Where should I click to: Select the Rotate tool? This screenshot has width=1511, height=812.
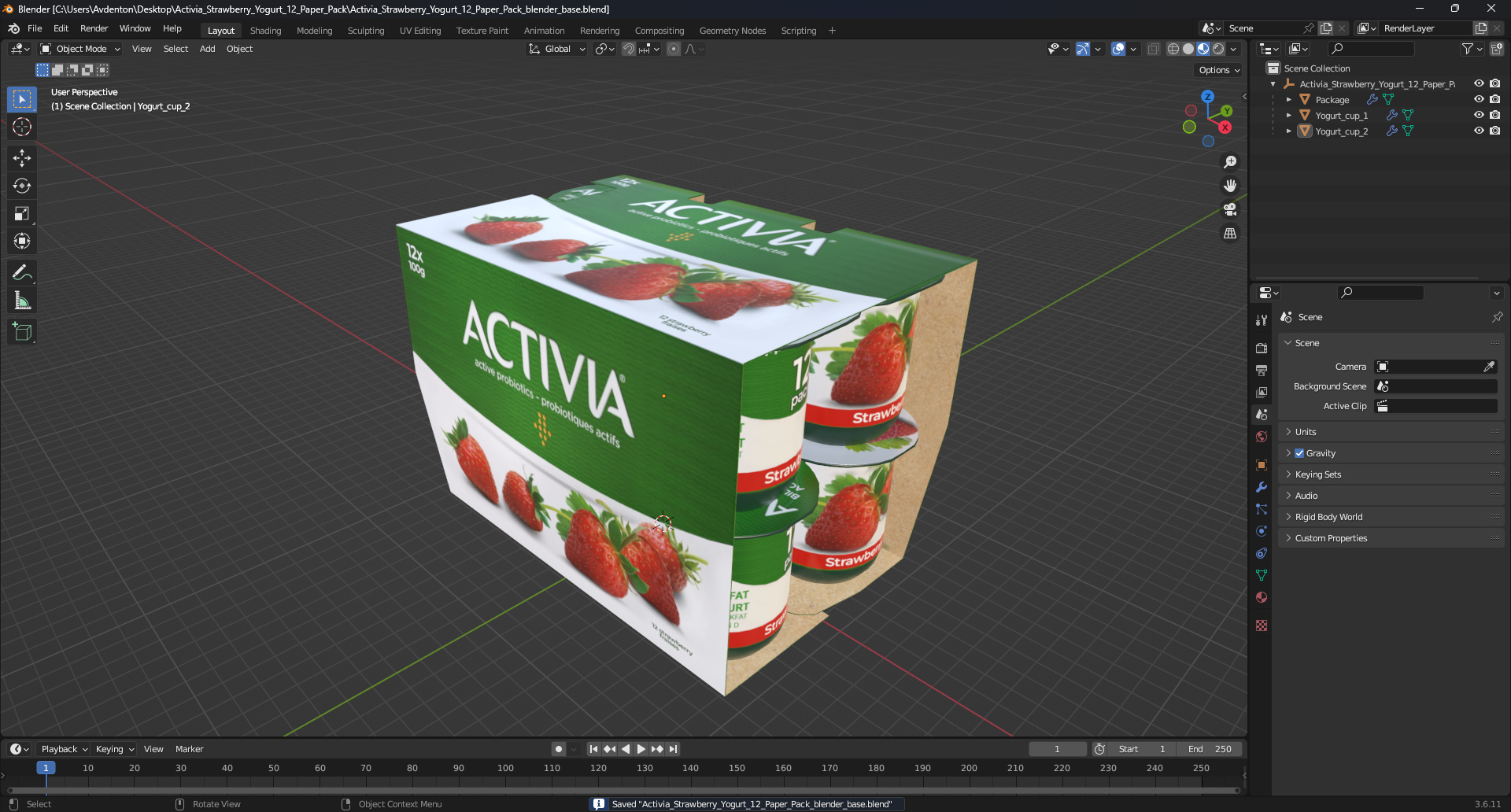pyautogui.click(x=22, y=186)
